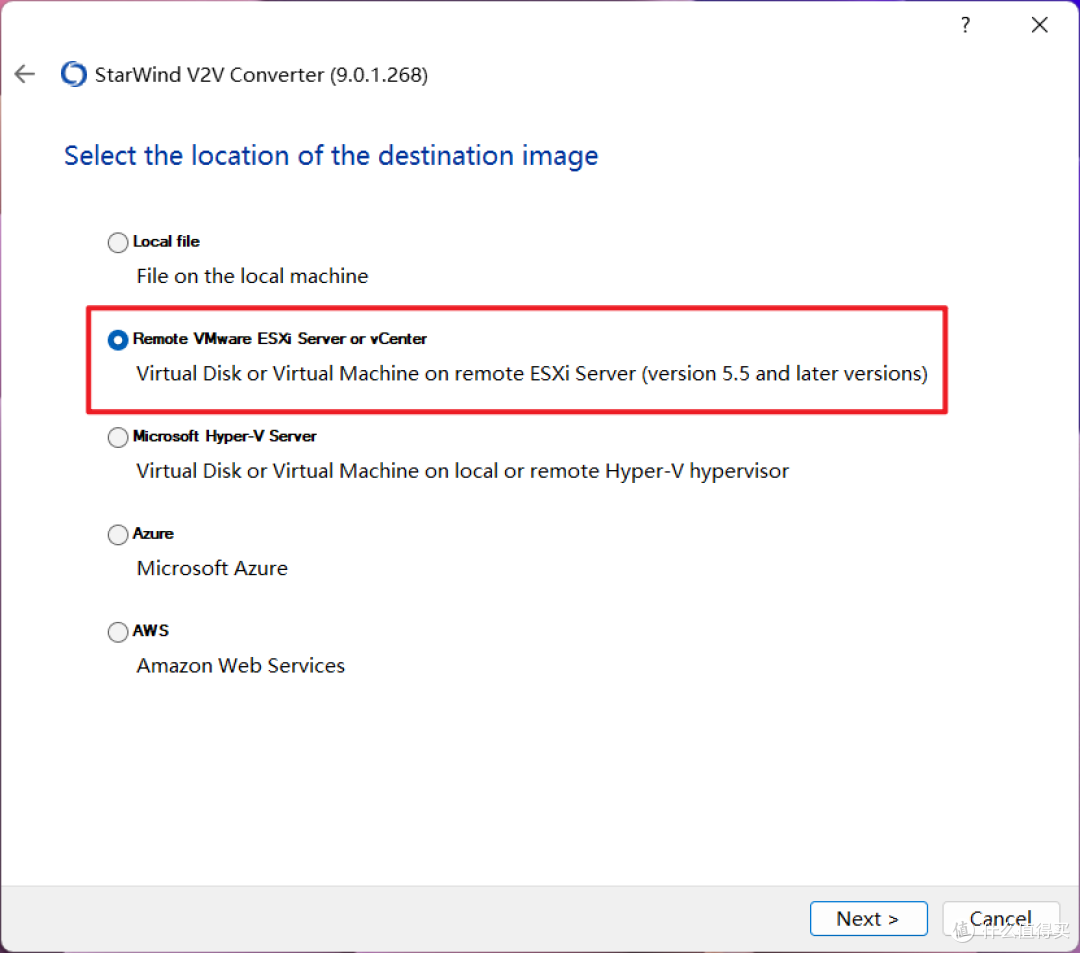Click the StarWind logo icon
The height and width of the screenshot is (953, 1080).
pos(73,75)
